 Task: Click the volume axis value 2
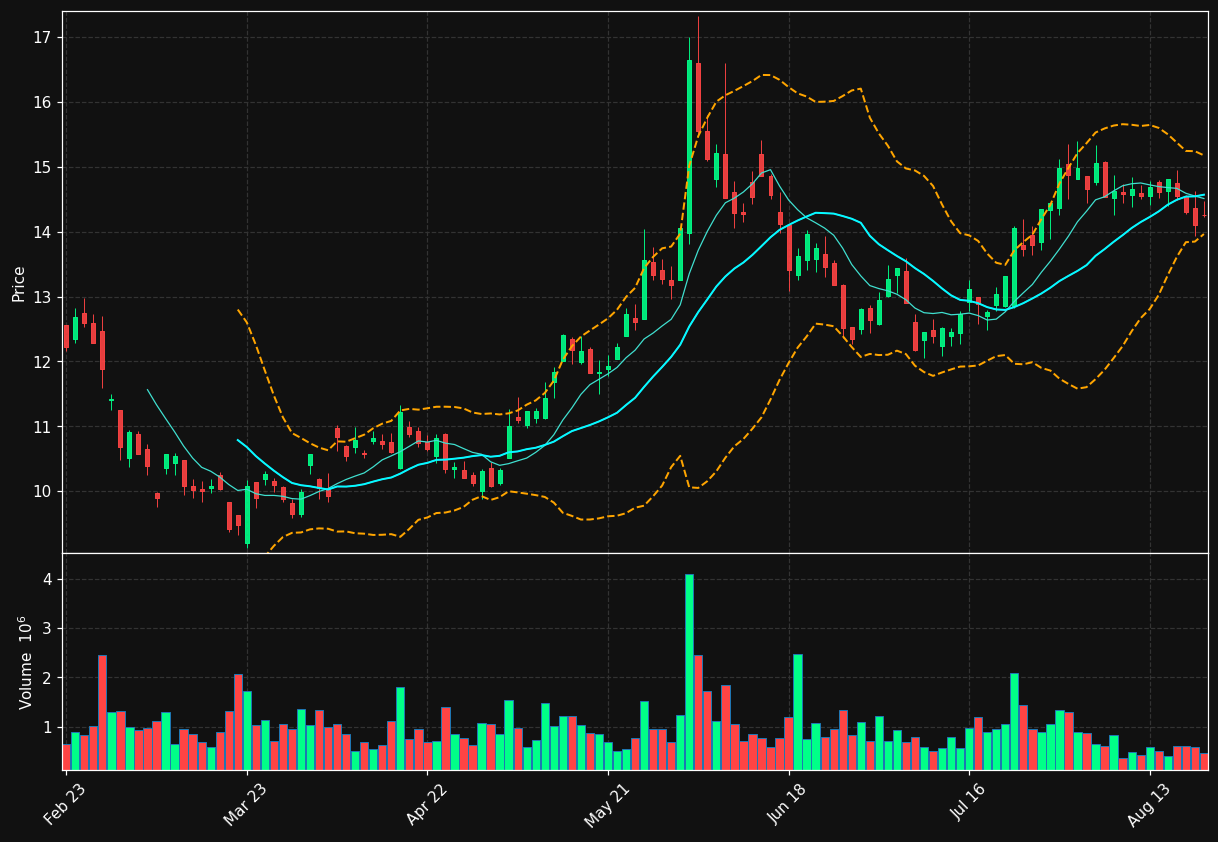47,678
